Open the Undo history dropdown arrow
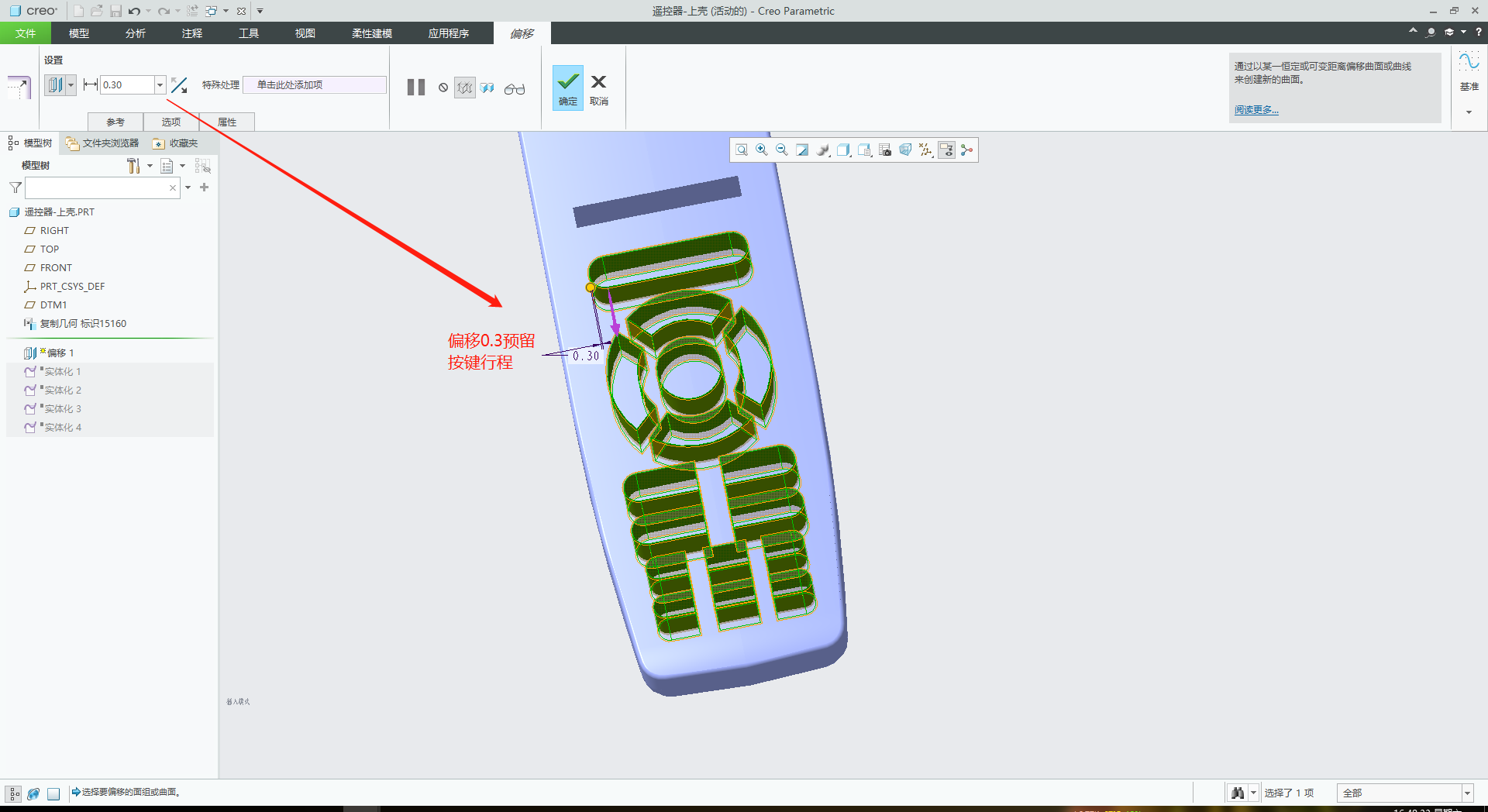 tap(148, 11)
